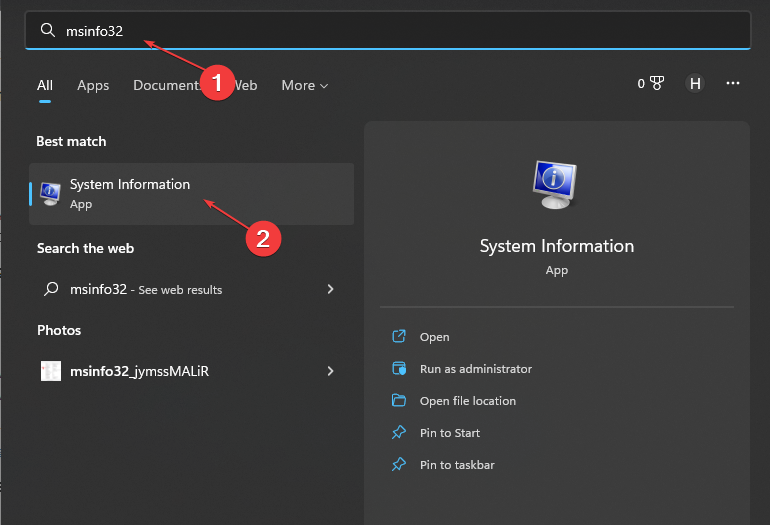Click the Pin to Start pin icon
This screenshot has height=525, width=770.
point(399,432)
